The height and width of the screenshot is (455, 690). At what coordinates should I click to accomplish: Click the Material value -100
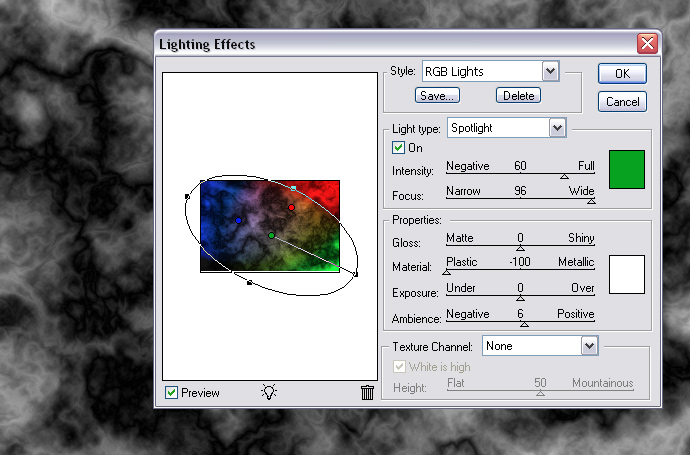tap(520, 262)
